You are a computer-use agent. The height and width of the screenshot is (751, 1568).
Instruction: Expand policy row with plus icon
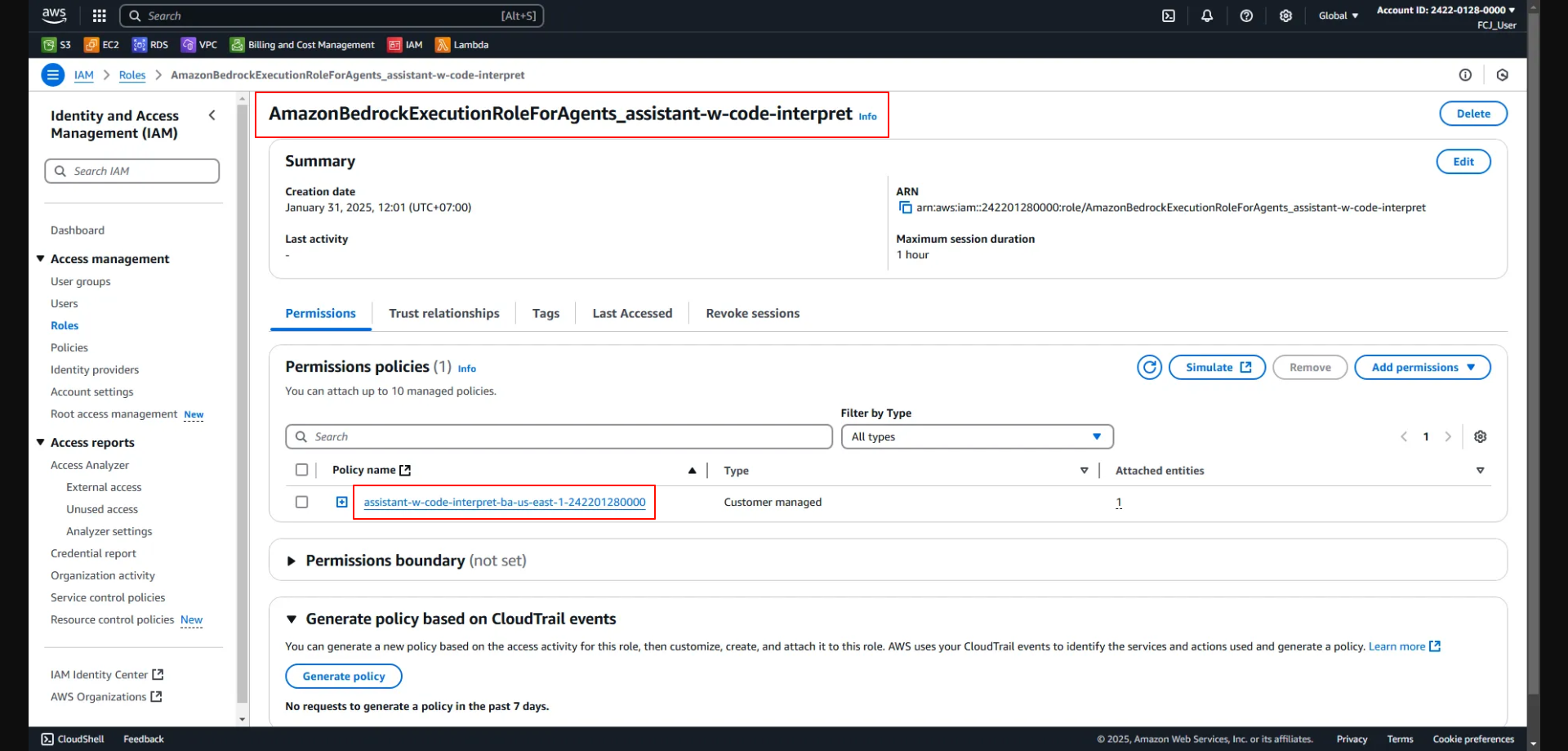[342, 502]
